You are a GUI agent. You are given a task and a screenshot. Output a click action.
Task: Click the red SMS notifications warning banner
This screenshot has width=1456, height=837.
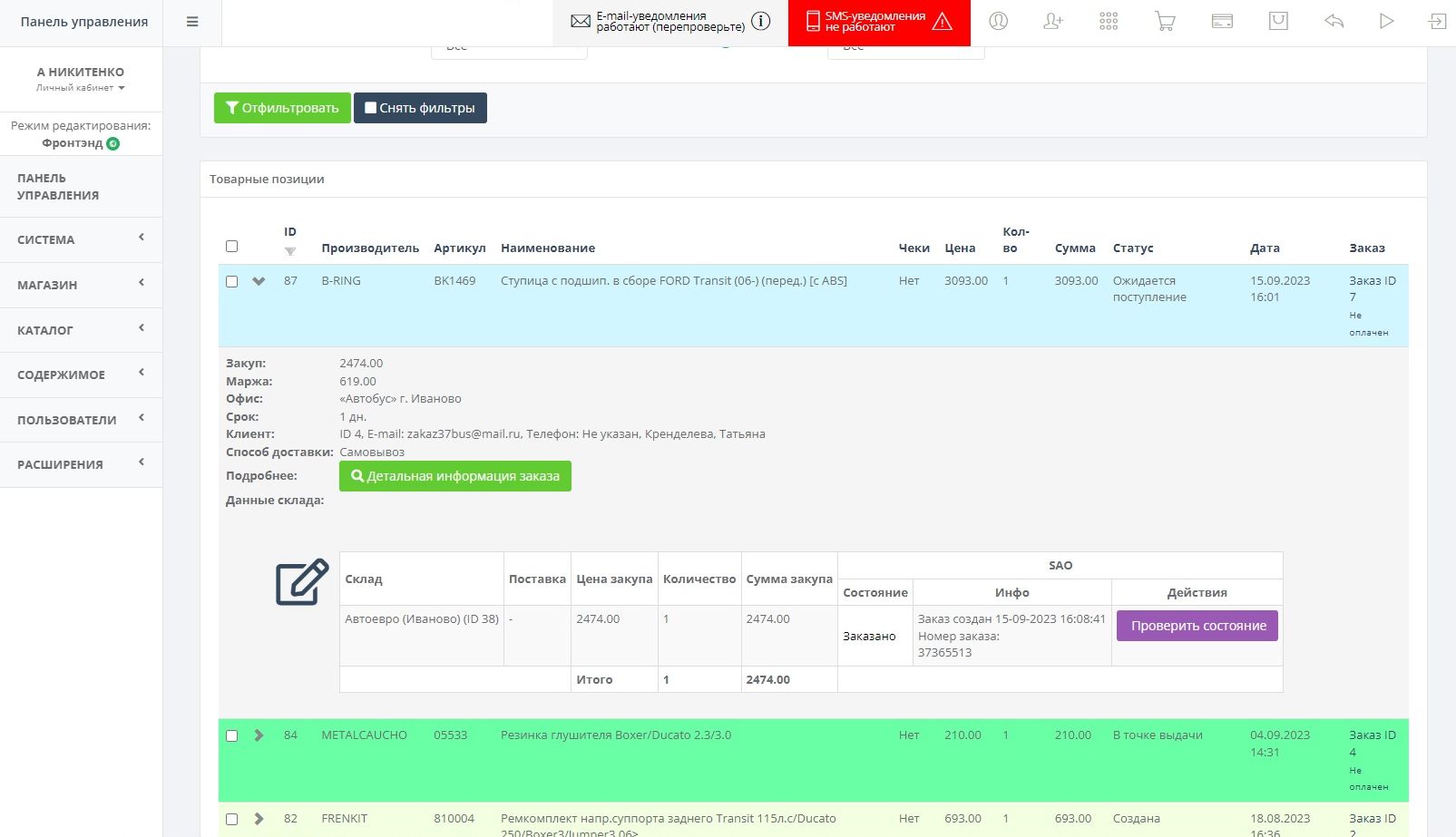878,23
